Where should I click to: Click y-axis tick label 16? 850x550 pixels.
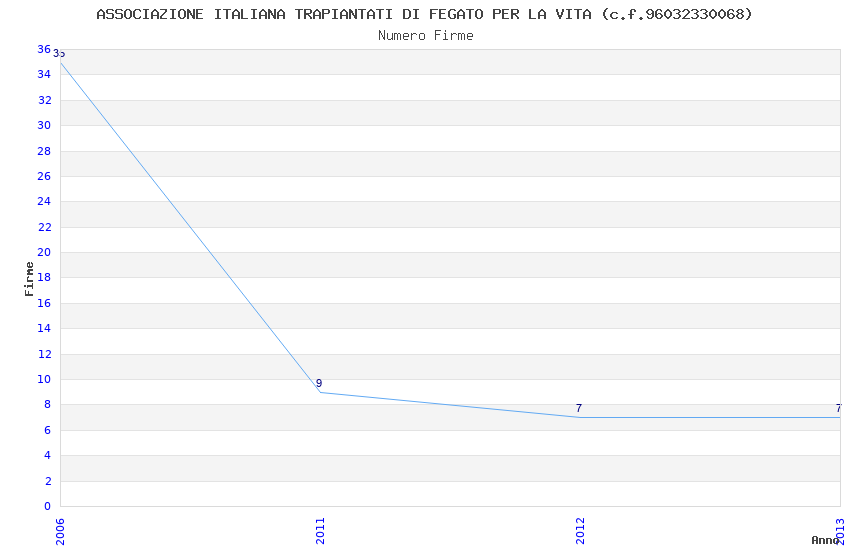(44, 303)
